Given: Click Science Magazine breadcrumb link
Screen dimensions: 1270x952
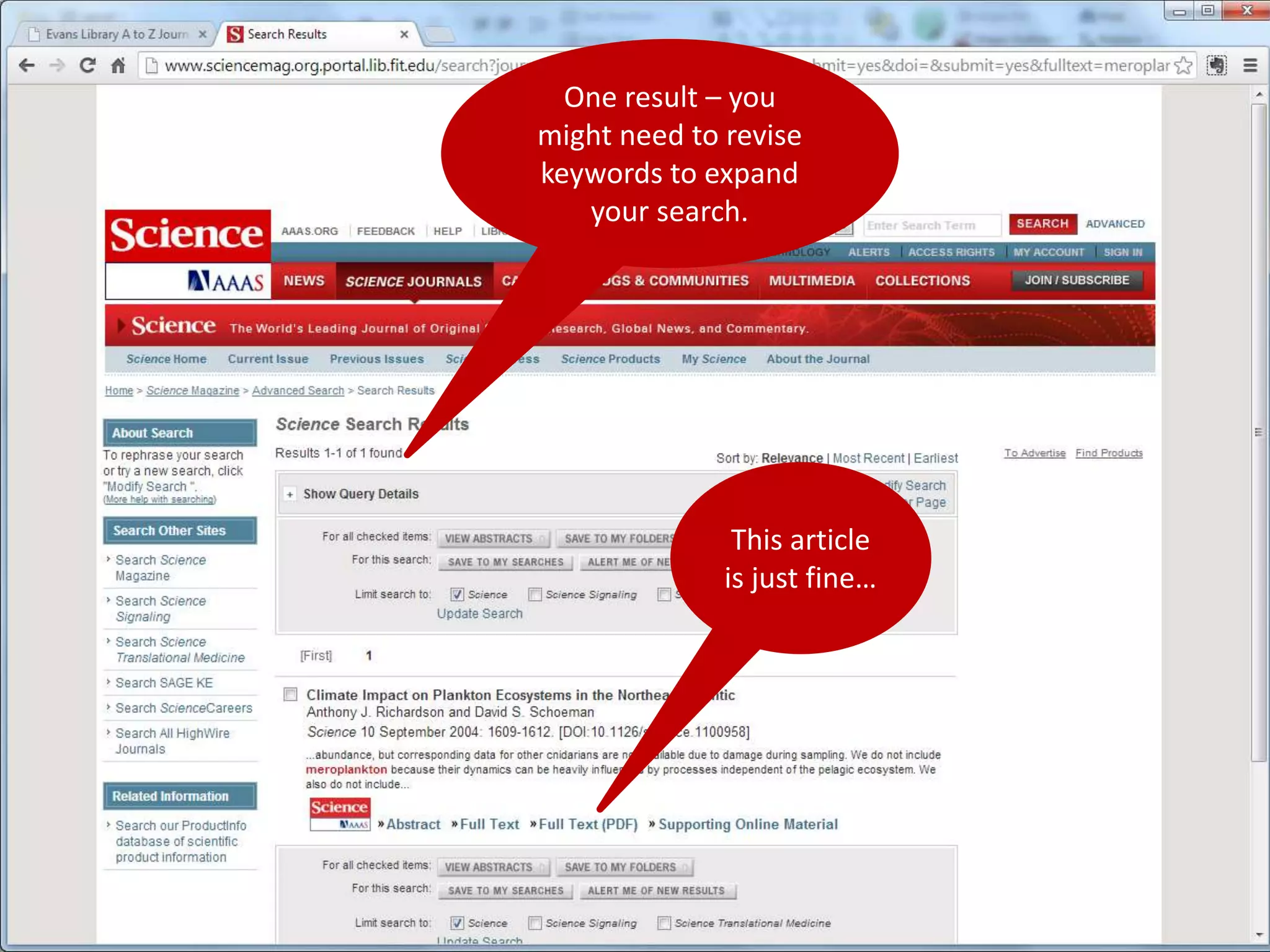Looking at the screenshot, I should coord(192,390).
